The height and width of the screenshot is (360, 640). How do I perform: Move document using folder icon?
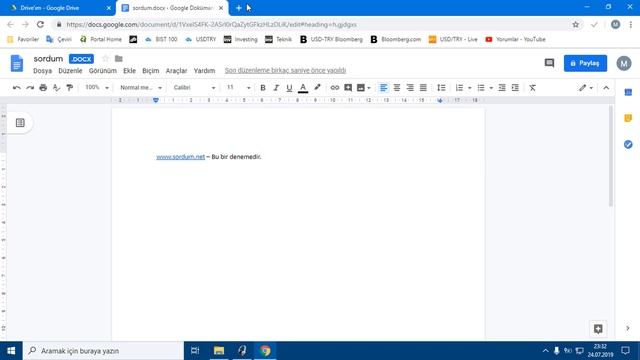(119, 59)
